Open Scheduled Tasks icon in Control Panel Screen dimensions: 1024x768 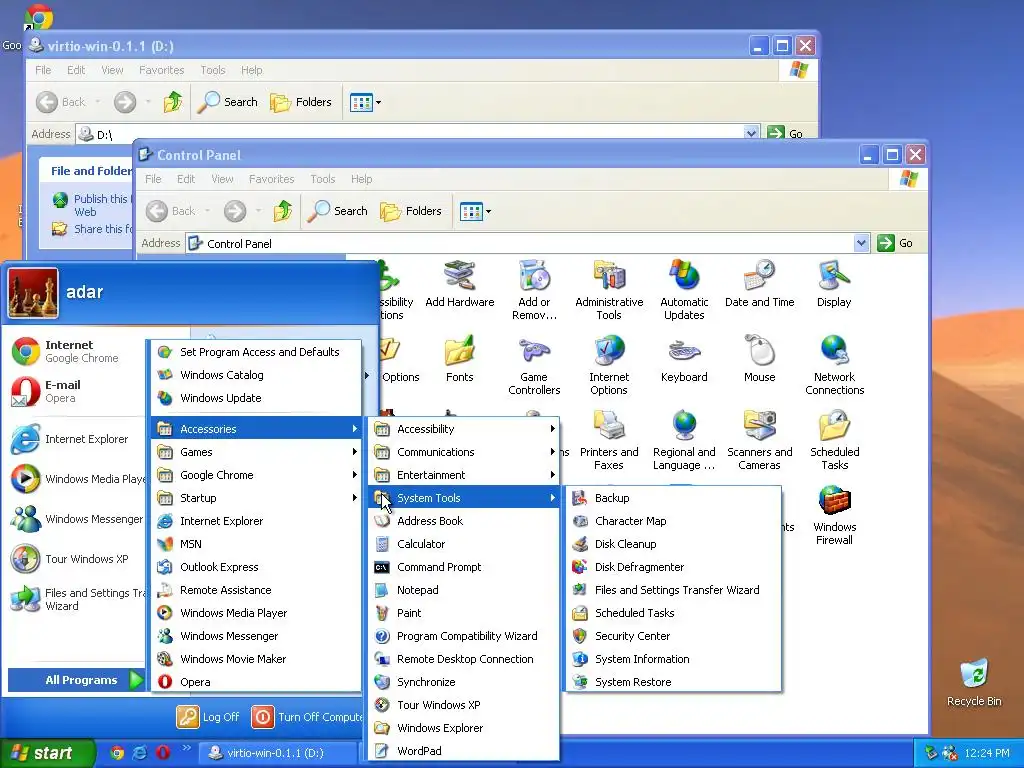click(x=834, y=441)
